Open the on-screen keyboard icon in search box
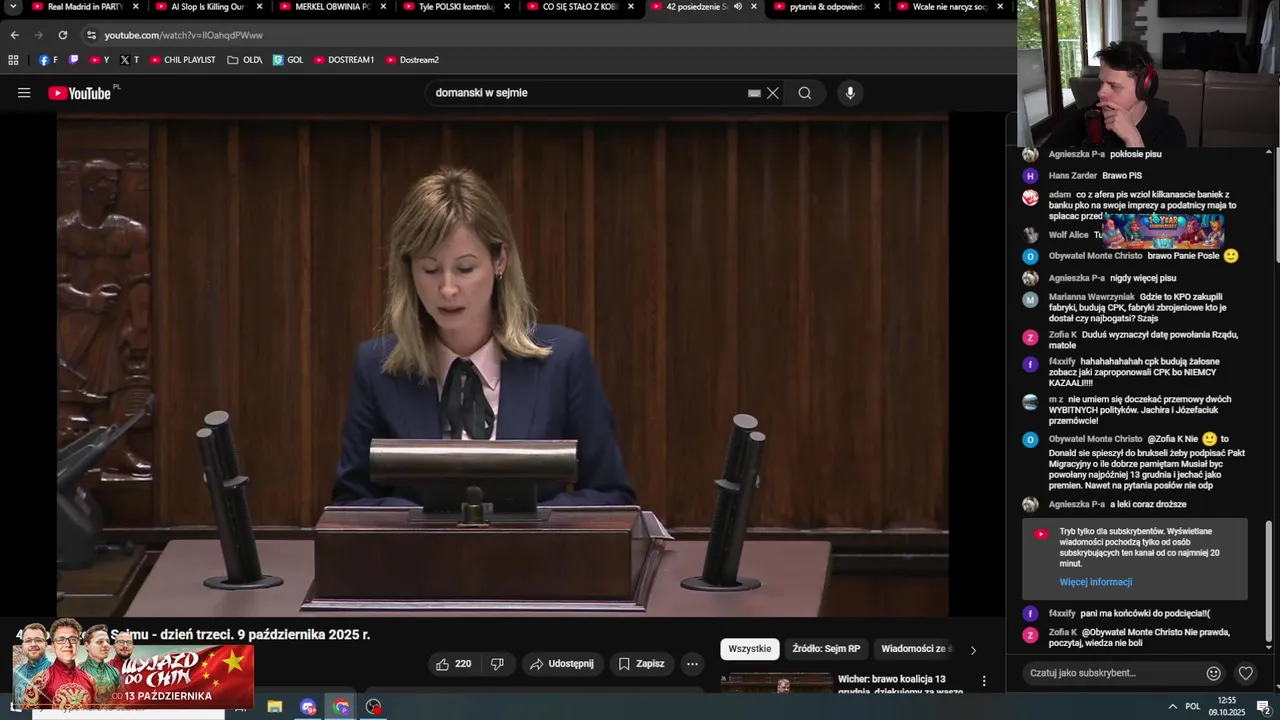The width and height of the screenshot is (1280, 720). [754, 93]
